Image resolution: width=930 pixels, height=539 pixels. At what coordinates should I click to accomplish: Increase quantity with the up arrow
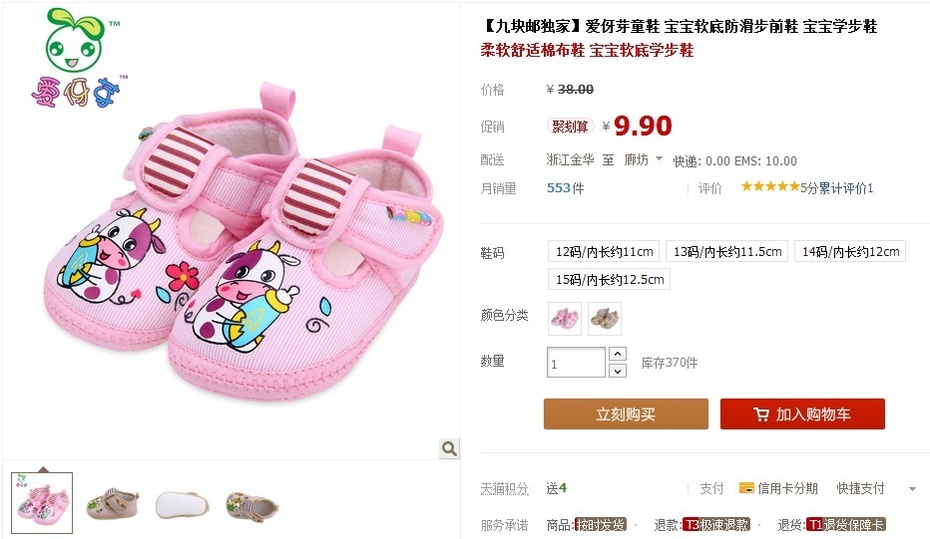point(617,354)
